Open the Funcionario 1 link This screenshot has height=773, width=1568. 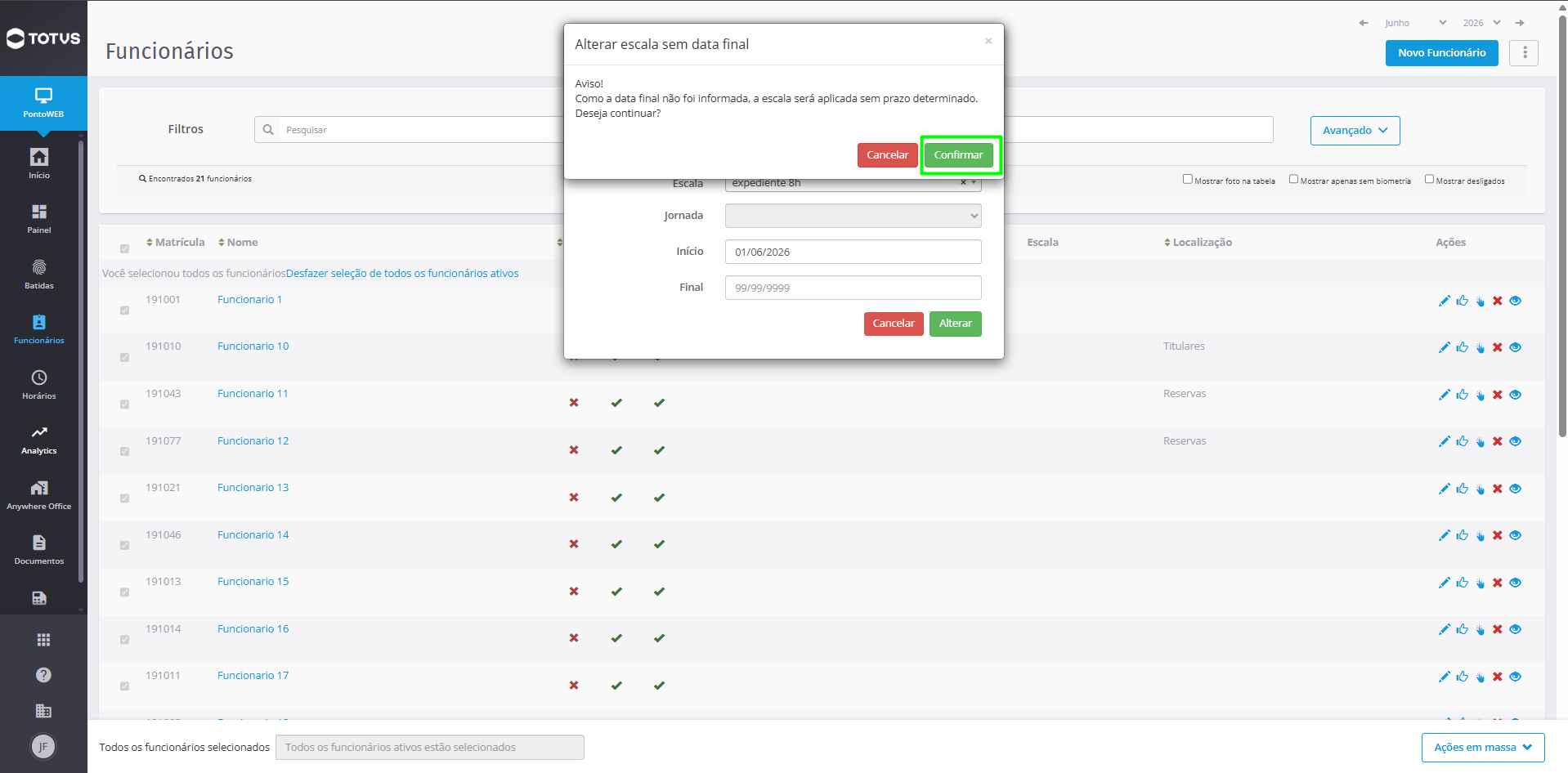[x=249, y=300]
